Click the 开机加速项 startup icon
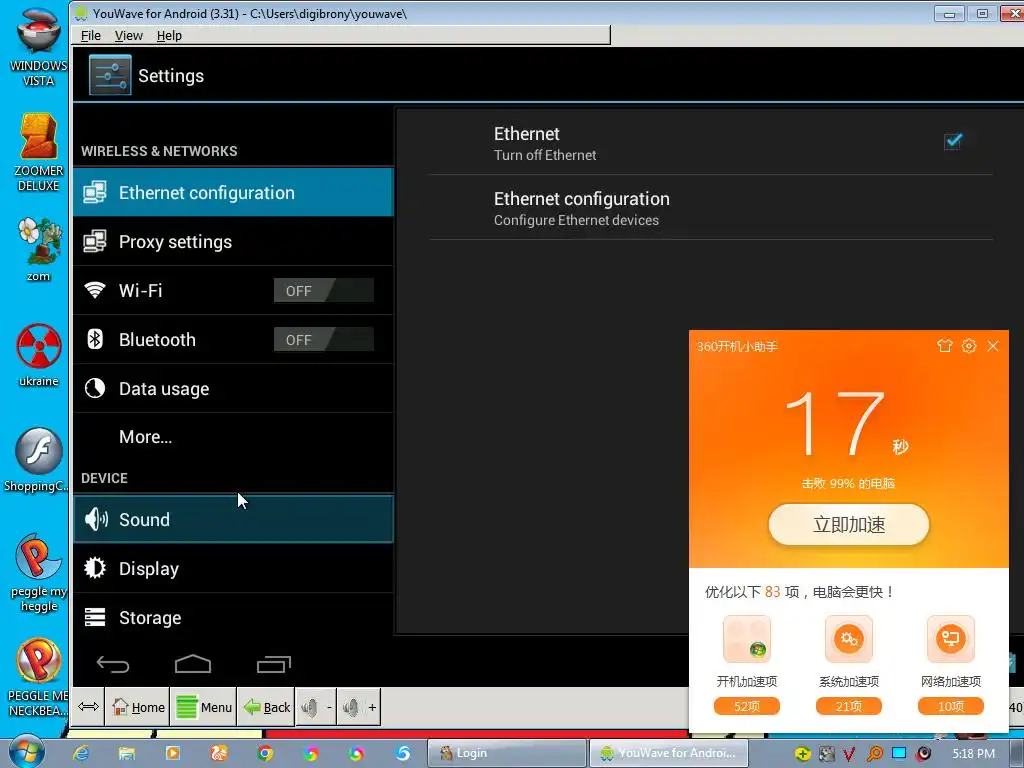 click(747, 639)
